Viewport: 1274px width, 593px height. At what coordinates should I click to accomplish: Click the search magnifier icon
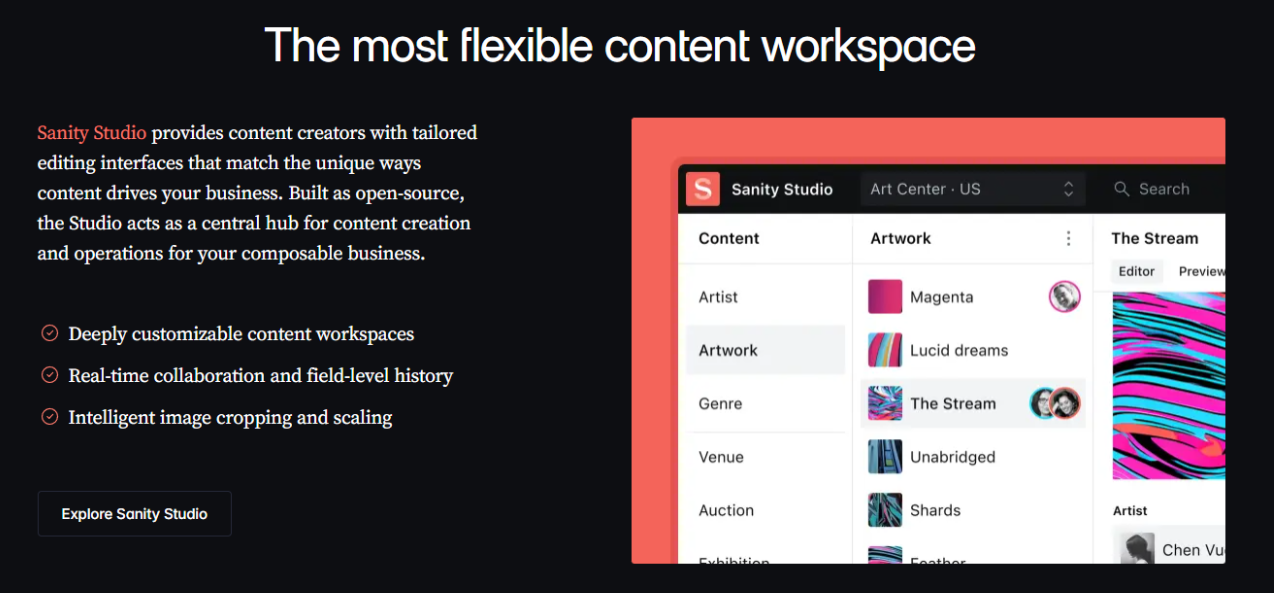[1122, 189]
